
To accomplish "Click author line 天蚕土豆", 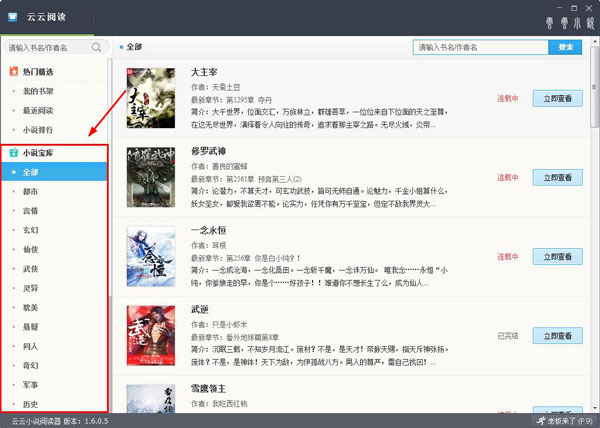I will 216,87.
